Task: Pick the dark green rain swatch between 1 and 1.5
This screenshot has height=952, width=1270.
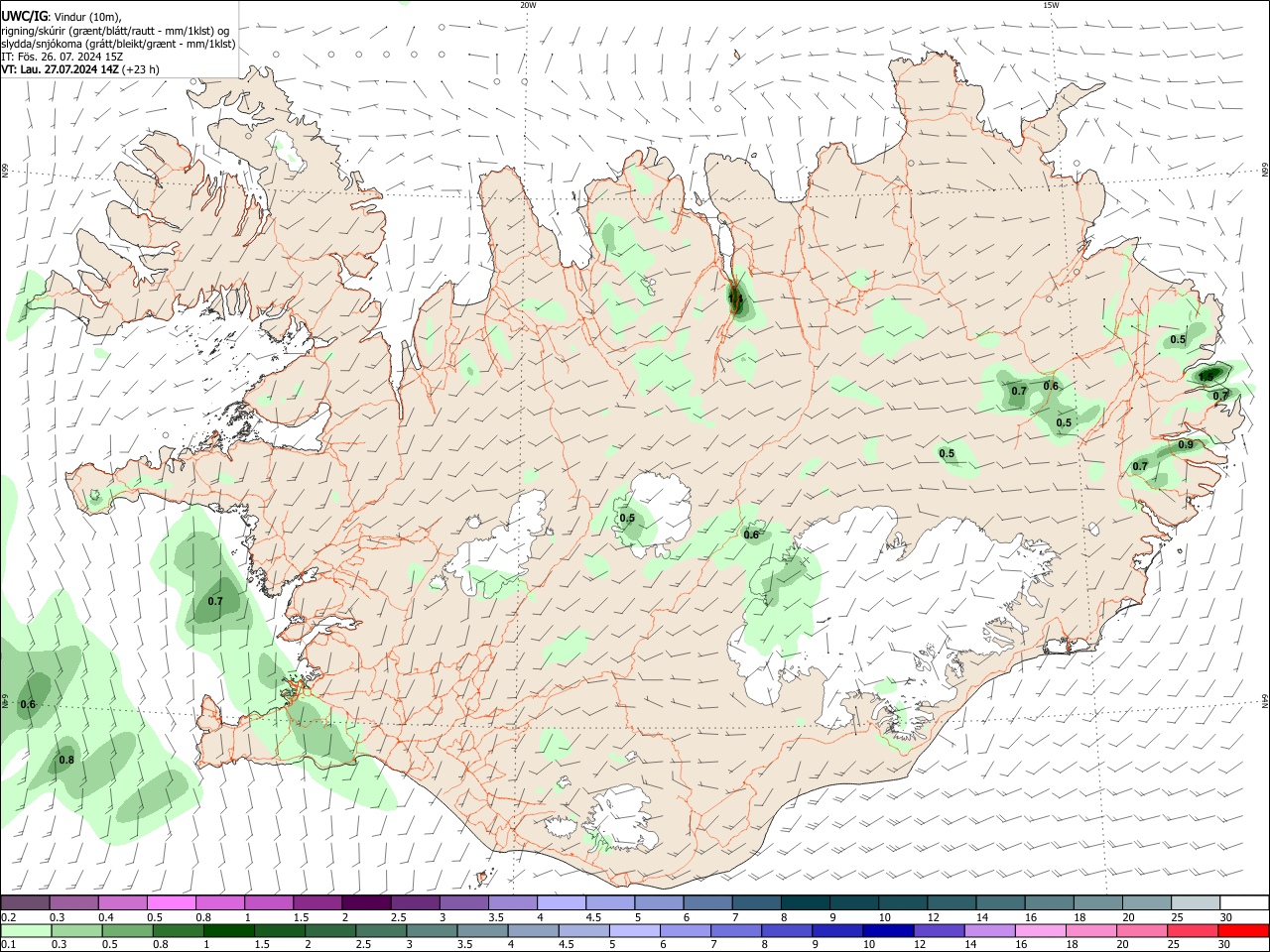Action: [x=228, y=931]
